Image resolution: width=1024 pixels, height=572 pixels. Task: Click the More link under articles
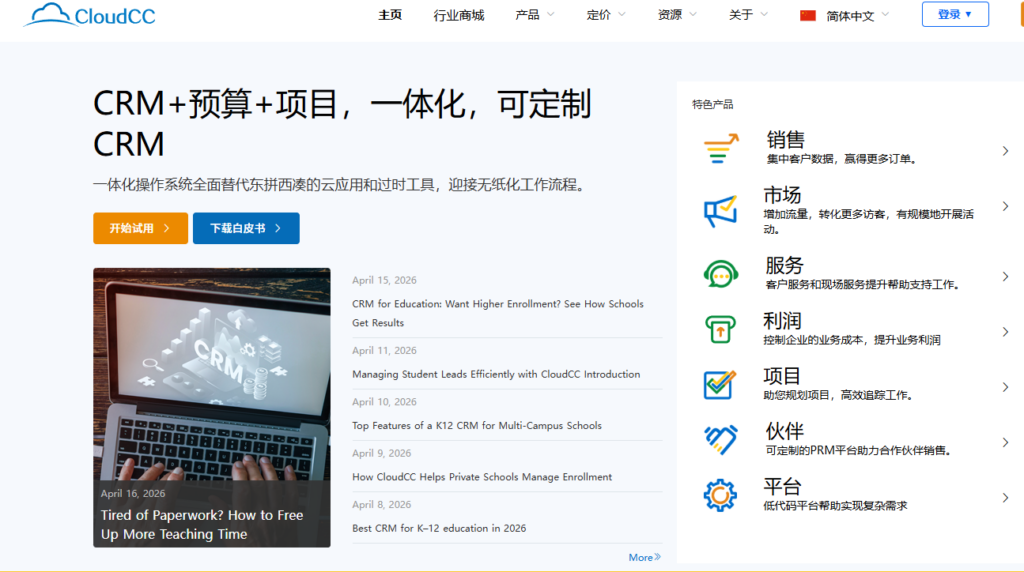tap(645, 557)
